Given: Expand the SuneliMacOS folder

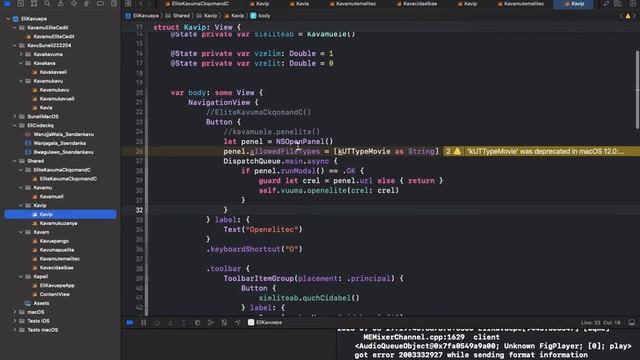Looking at the screenshot, I should pyautogui.click(x=15, y=117).
